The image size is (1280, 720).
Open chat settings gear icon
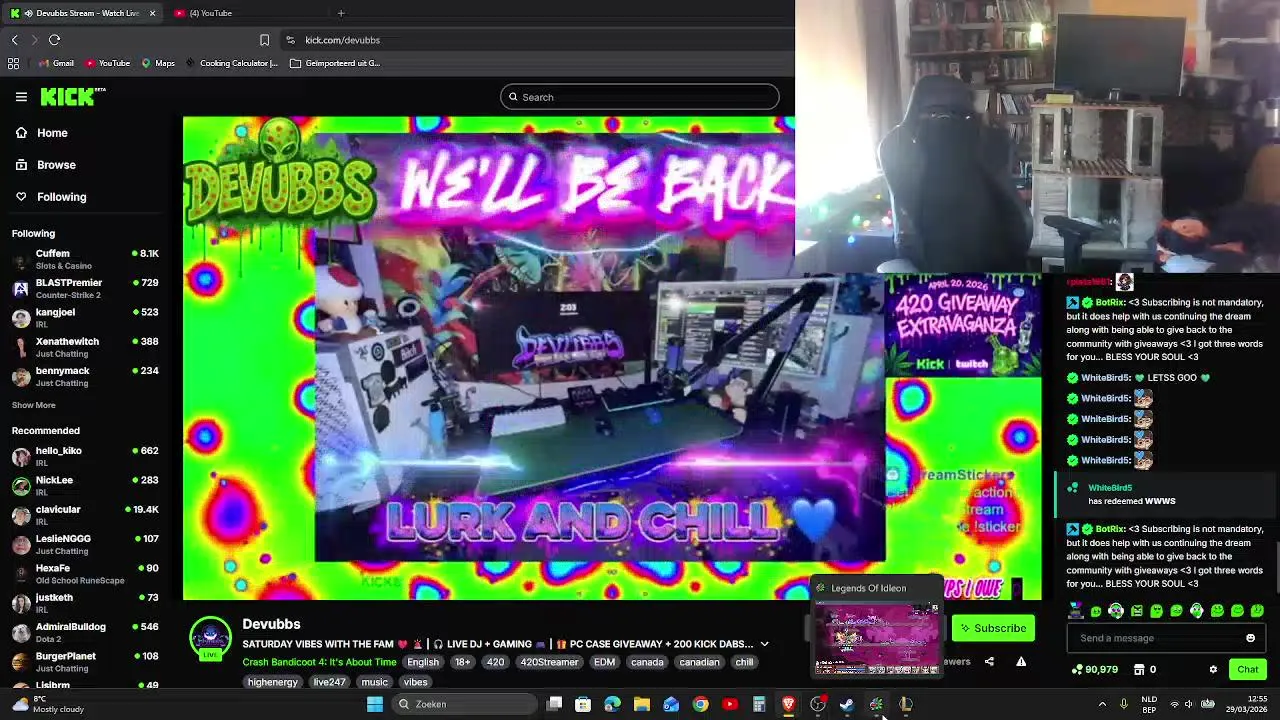1213,669
